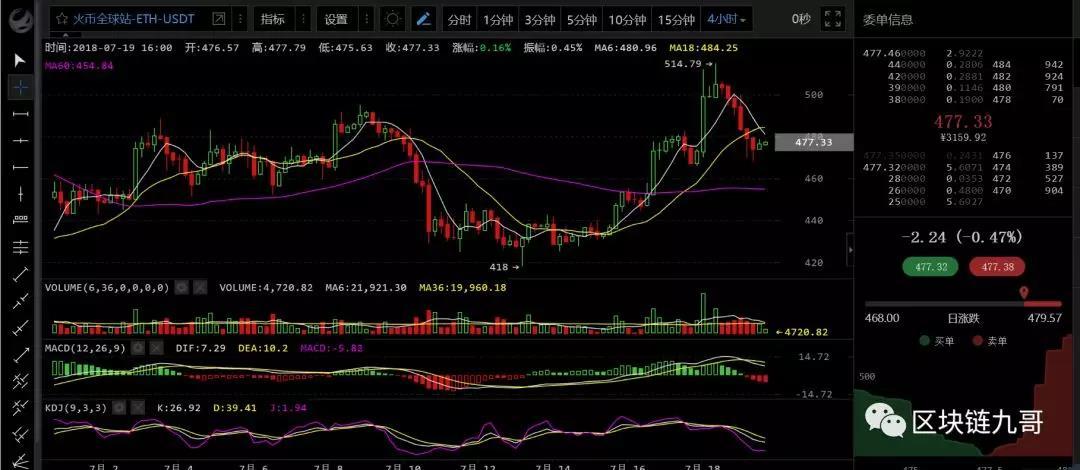Viewport: 1080px width, 470px height.
Task: Click the green 477.32 bid button
Action: pos(929,267)
